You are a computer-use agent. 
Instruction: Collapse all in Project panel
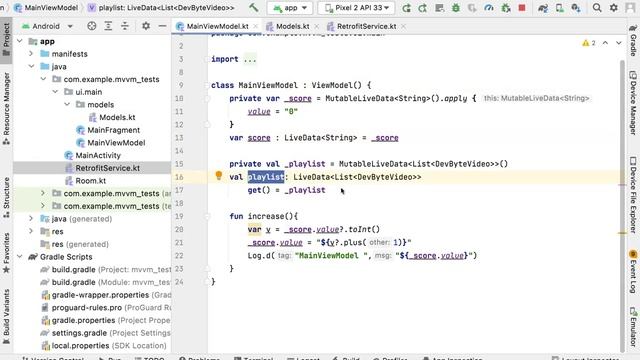click(x=124, y=26)
